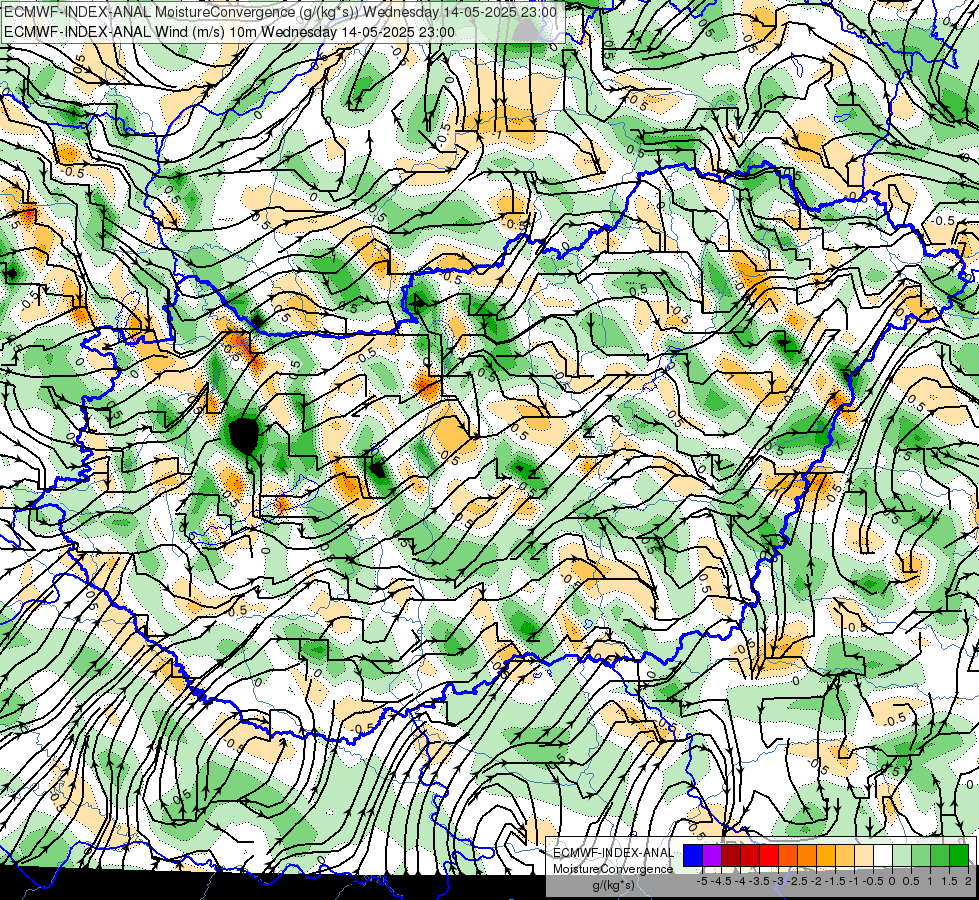
Task: Click the legend tick label 2
Action: tap(968, 881)
